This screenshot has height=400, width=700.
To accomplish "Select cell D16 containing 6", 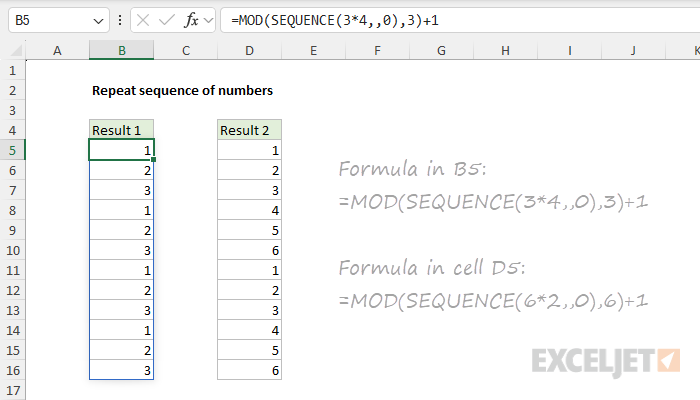I will click(x=250, y=371).
